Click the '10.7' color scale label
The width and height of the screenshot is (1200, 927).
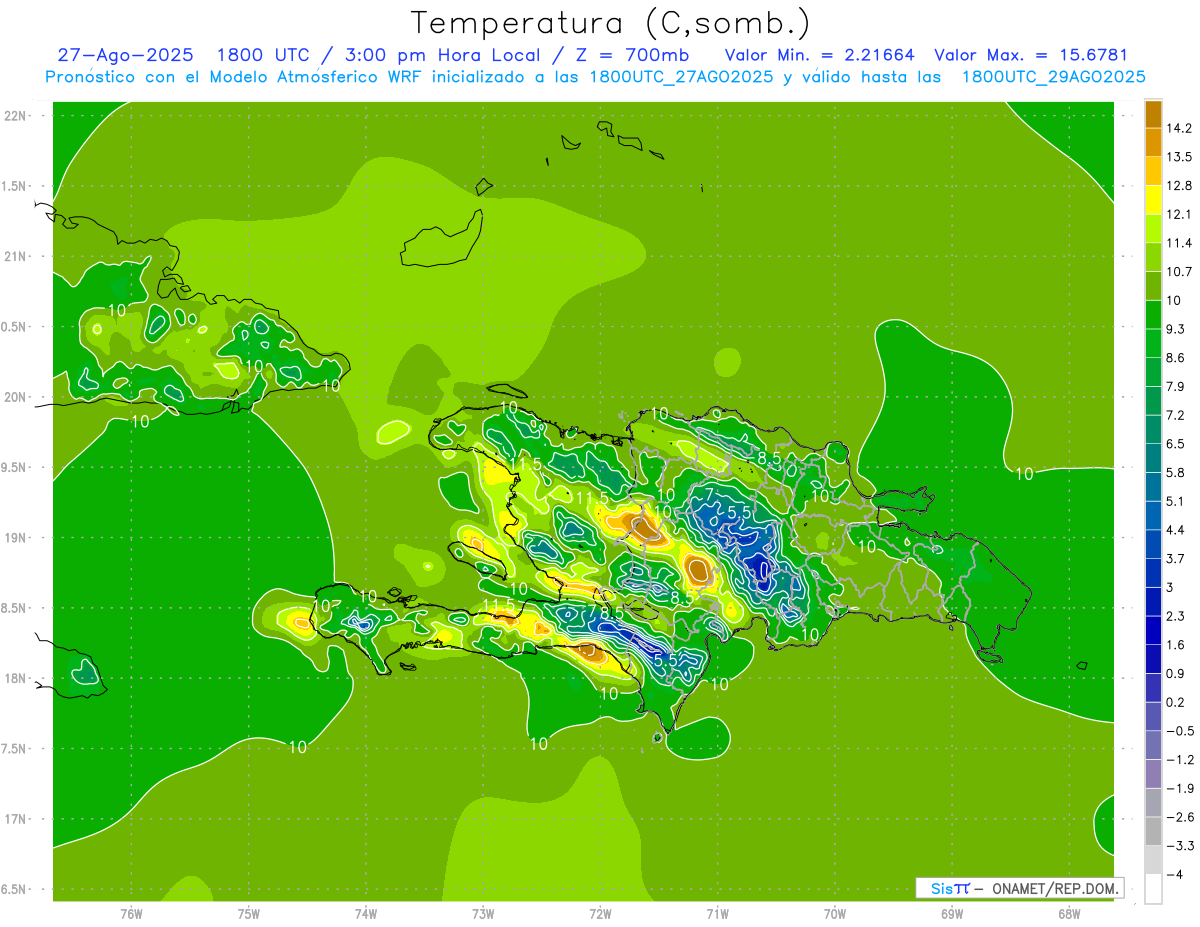click(1179, 271)
